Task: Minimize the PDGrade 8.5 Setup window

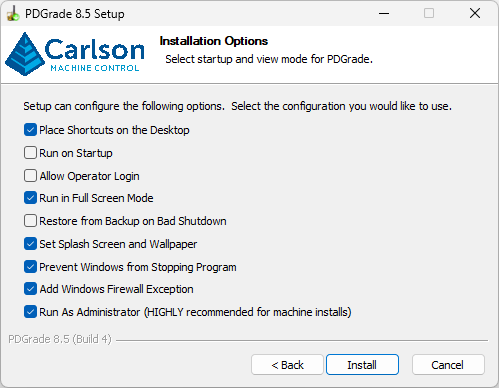Action: 384,13
